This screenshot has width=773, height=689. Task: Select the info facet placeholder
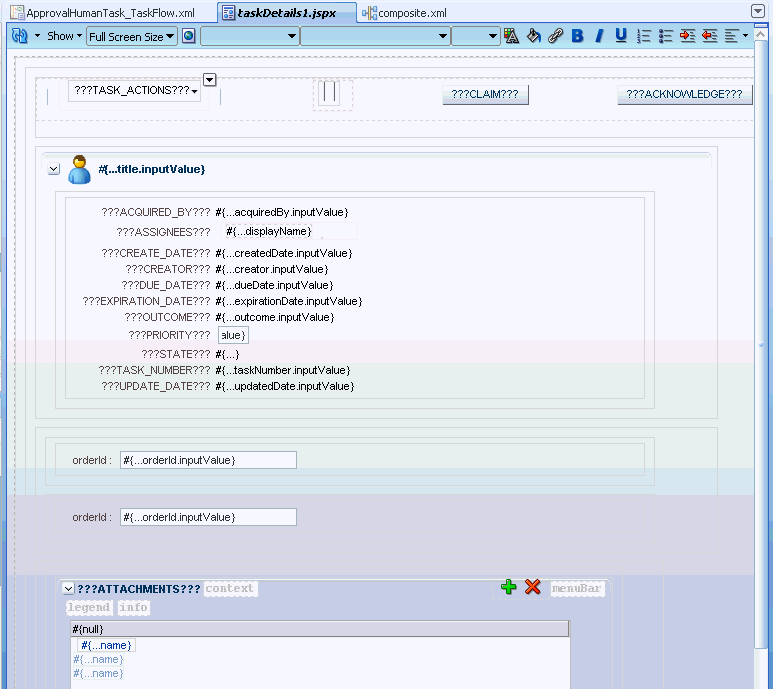[x=134, y=607]
